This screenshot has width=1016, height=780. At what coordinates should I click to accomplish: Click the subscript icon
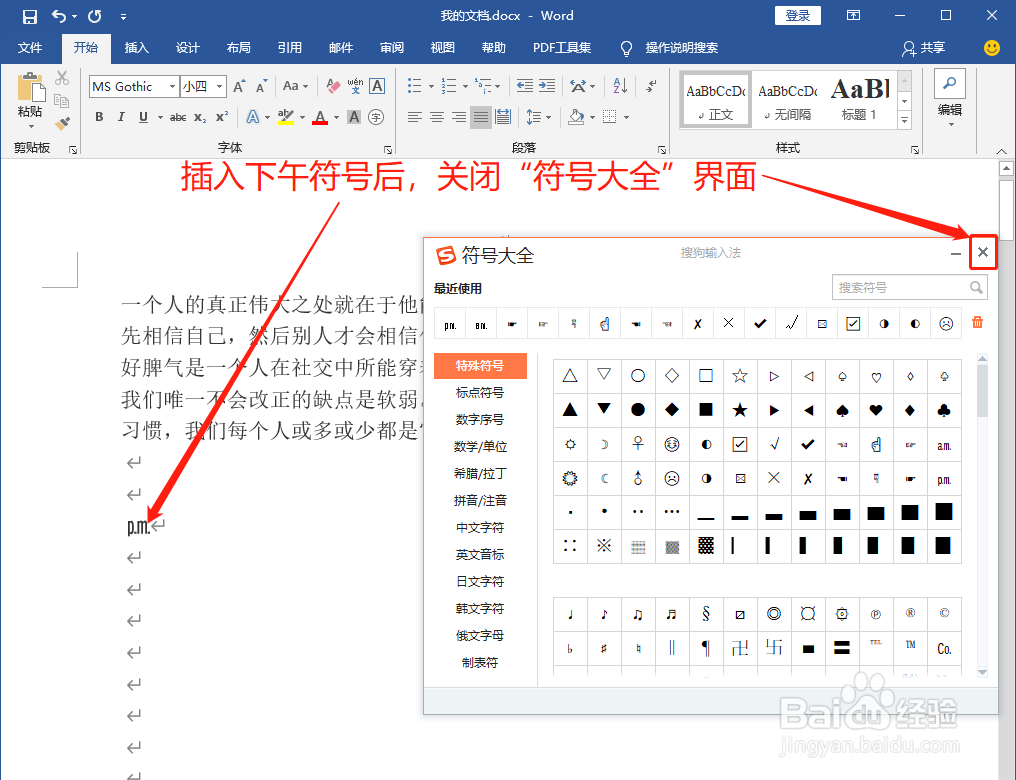199,116
